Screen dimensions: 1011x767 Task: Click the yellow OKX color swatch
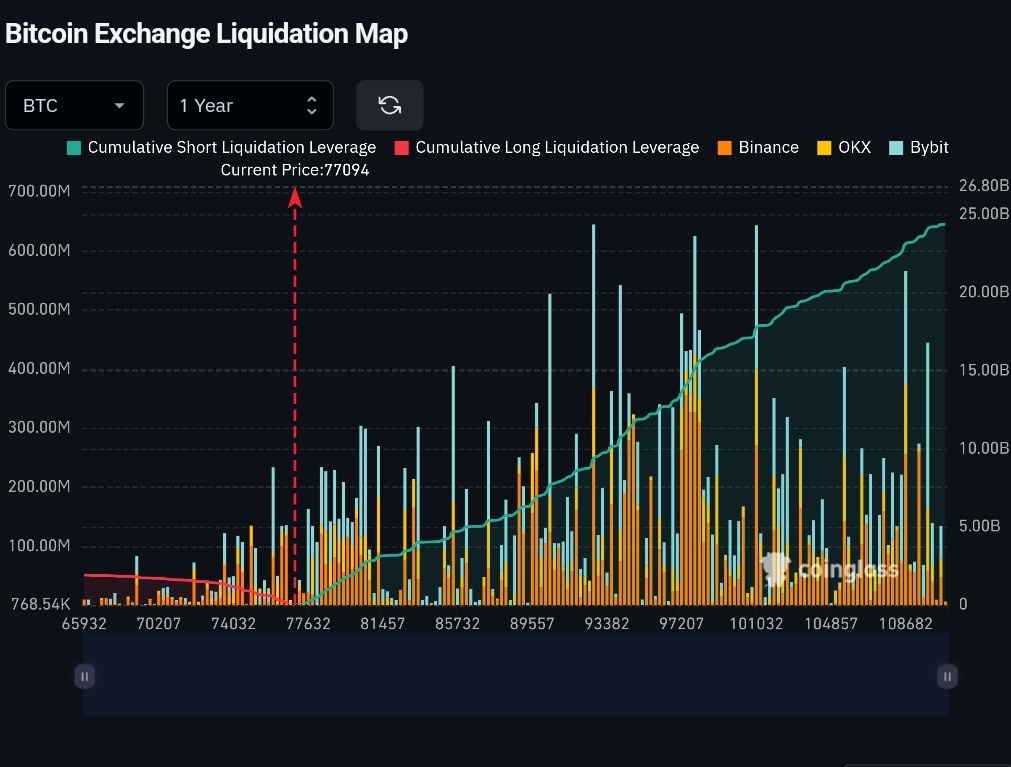(824, 148)
